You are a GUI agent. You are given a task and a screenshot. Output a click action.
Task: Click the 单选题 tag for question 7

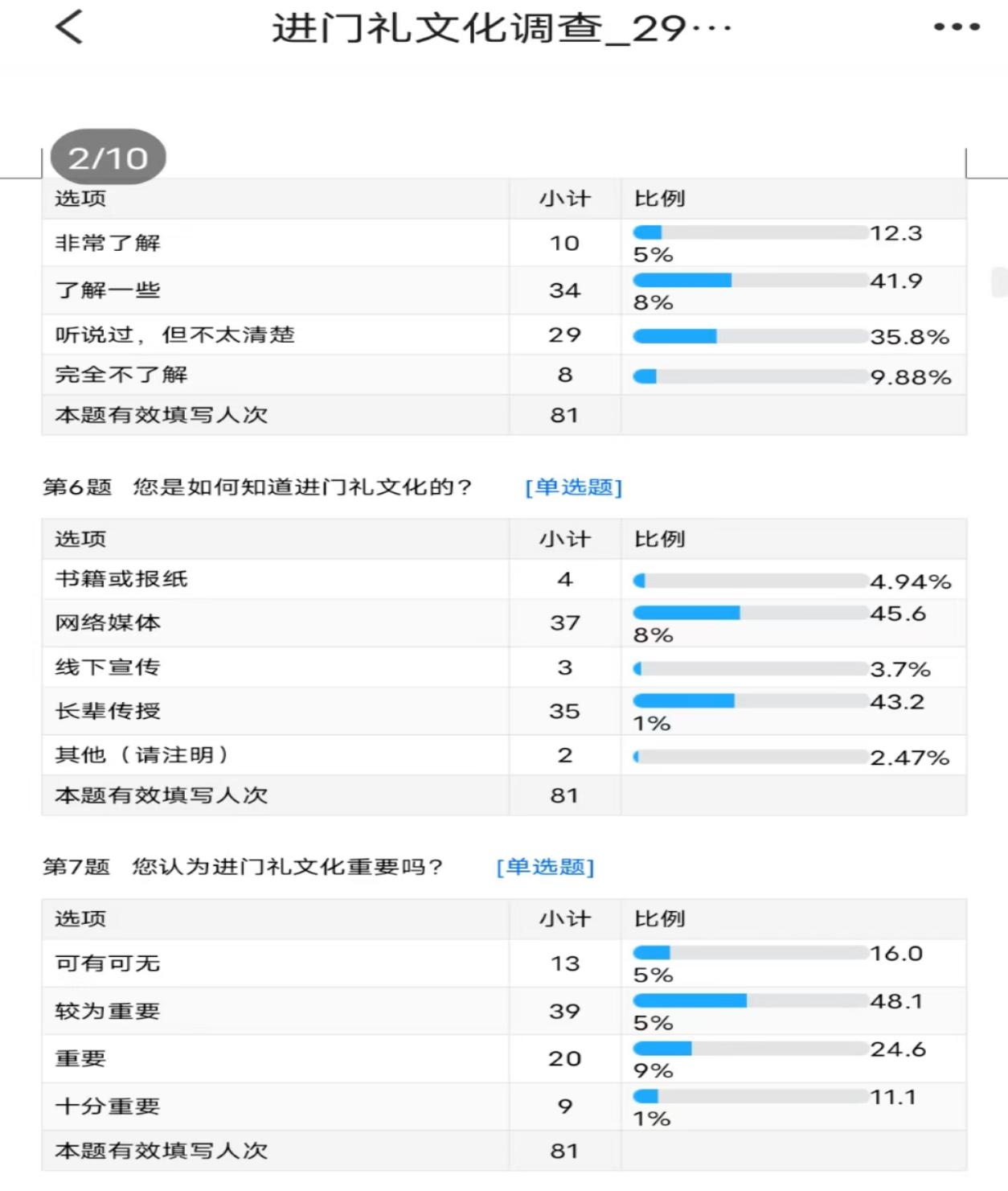coord(545,867)
